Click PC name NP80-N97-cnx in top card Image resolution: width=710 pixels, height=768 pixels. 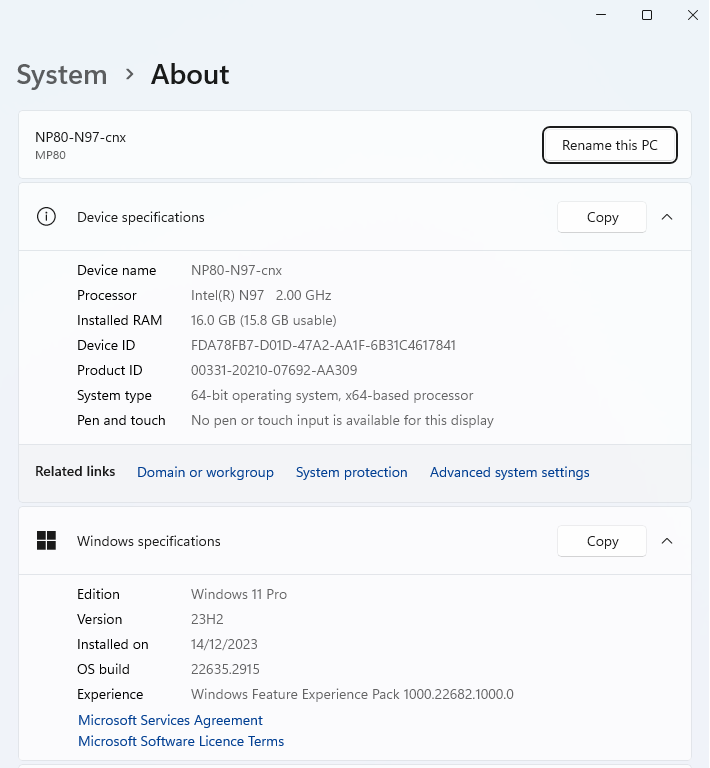coord(80,137)
